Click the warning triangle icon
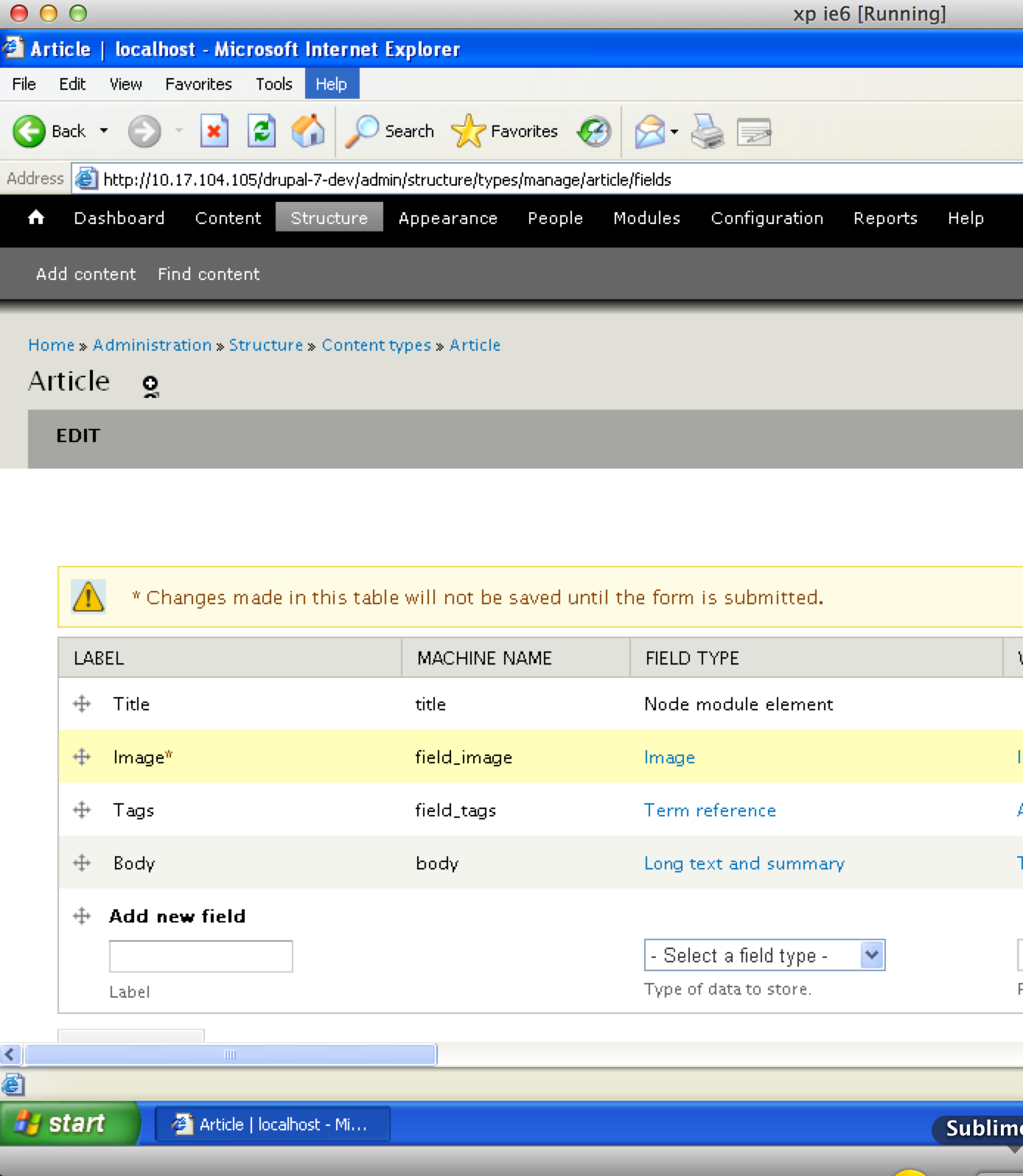The image size is (1023, 1176). coord(88,597)
